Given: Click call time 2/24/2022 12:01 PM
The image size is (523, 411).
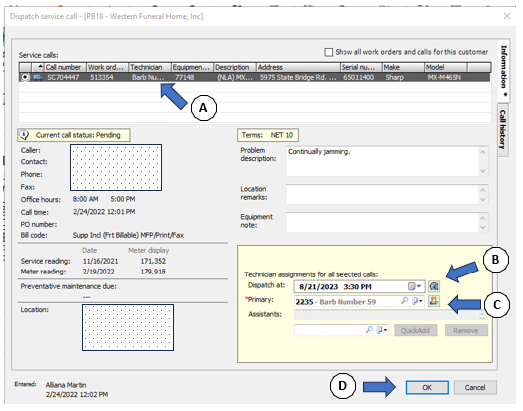Looking at the screenshot, I should coord(104,212).
